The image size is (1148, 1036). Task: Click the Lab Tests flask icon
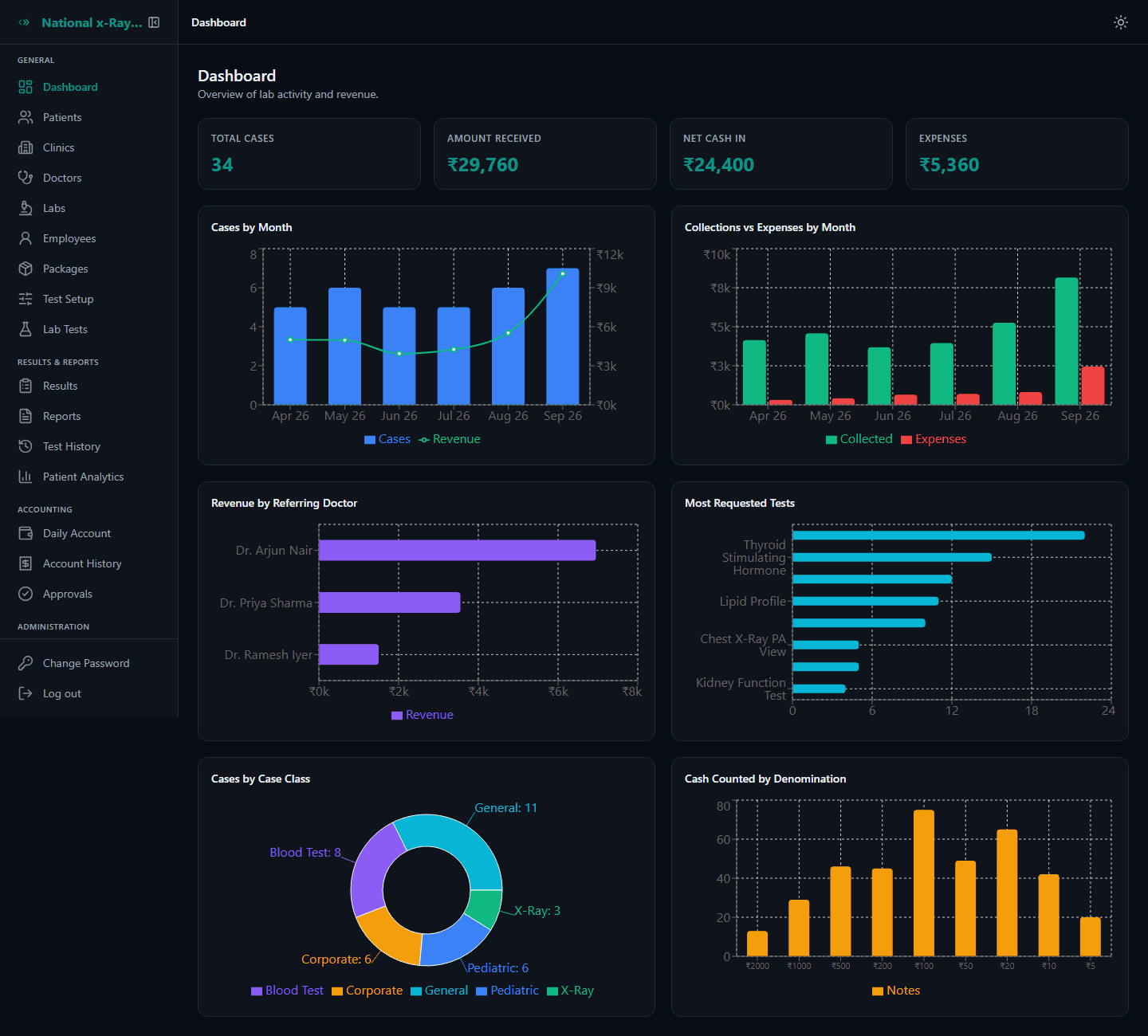[26, 329]
